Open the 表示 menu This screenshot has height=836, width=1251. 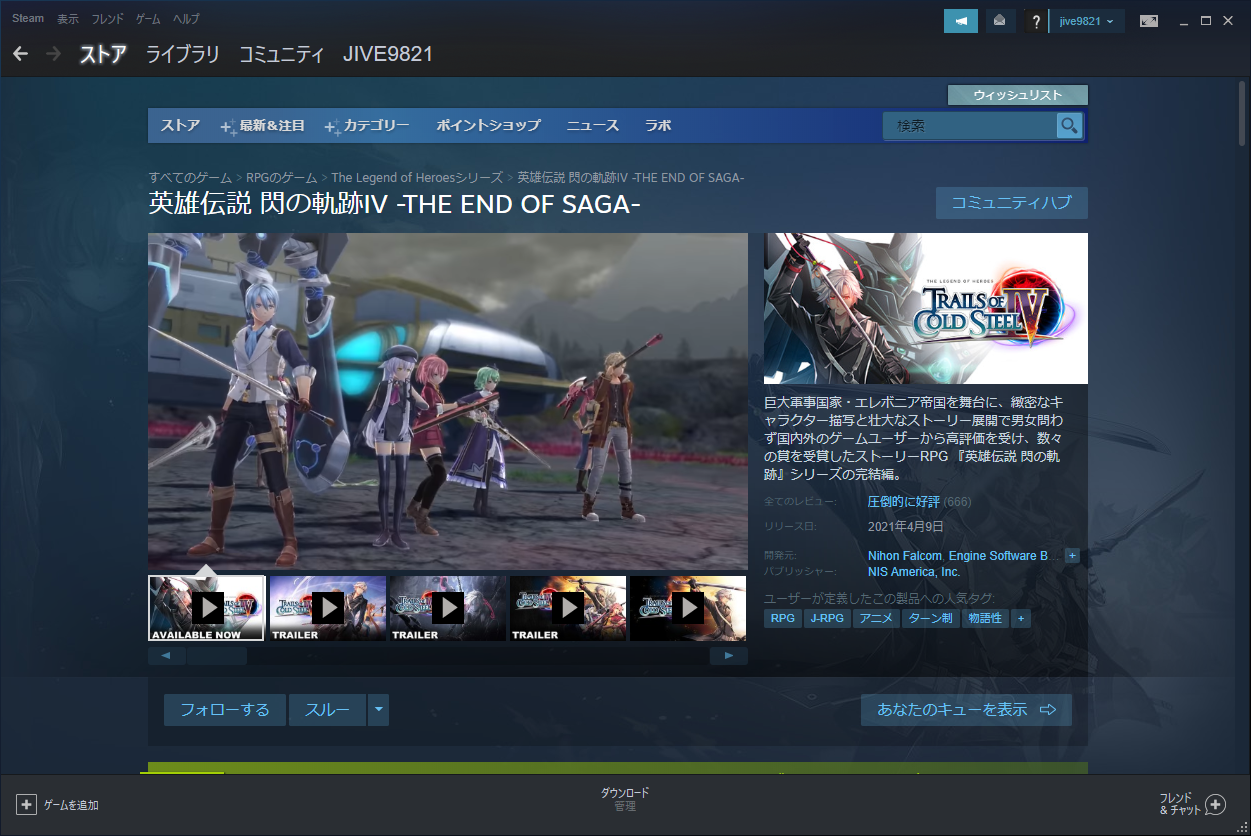coord(68,19)
